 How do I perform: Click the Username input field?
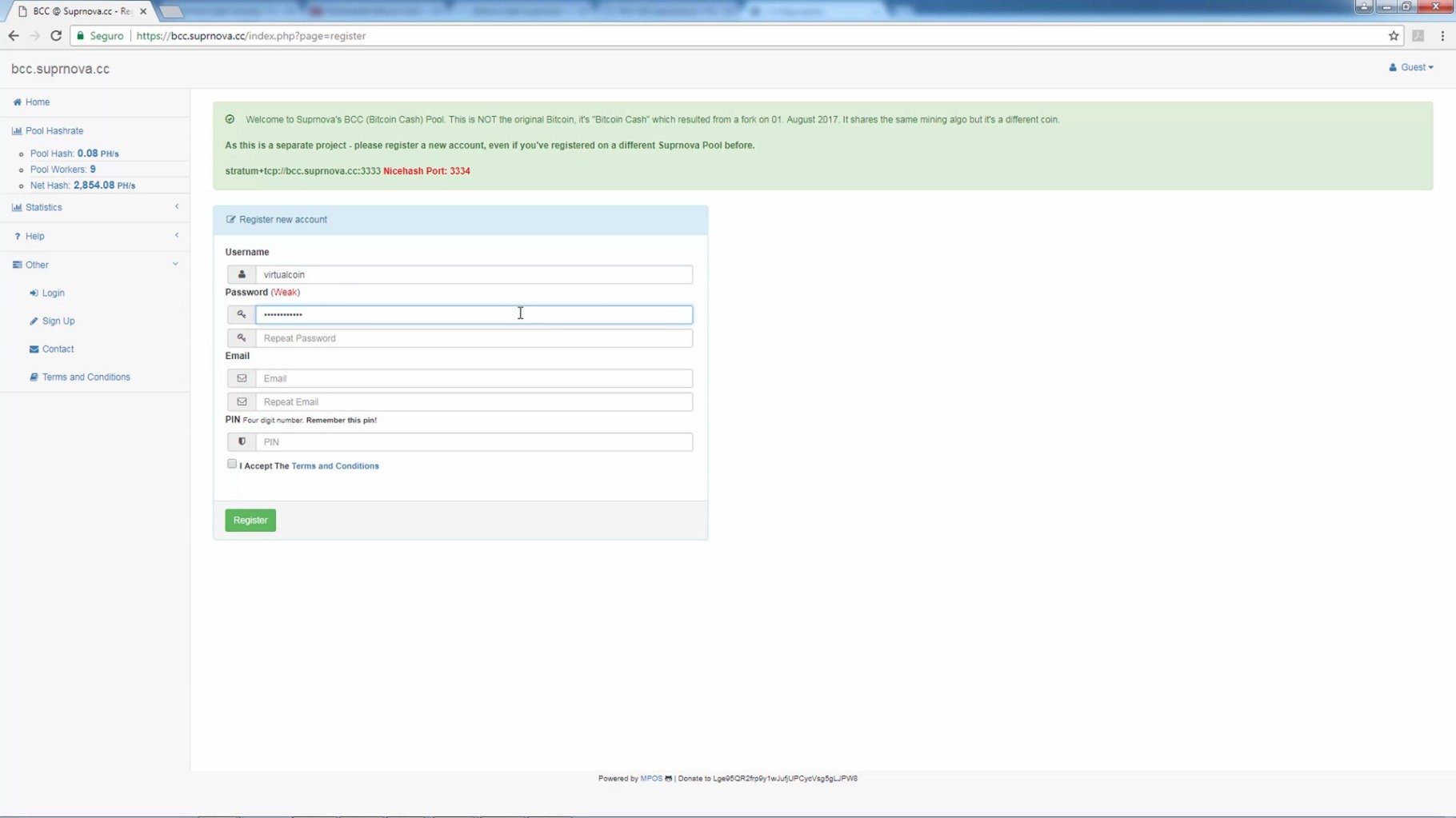tap(474, 274)
